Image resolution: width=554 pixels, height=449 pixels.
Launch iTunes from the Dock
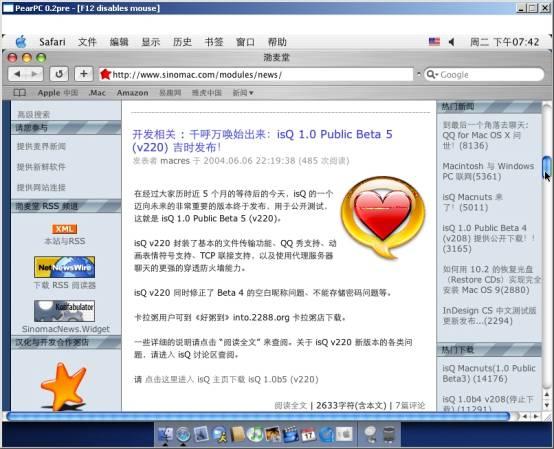[255, 434]
